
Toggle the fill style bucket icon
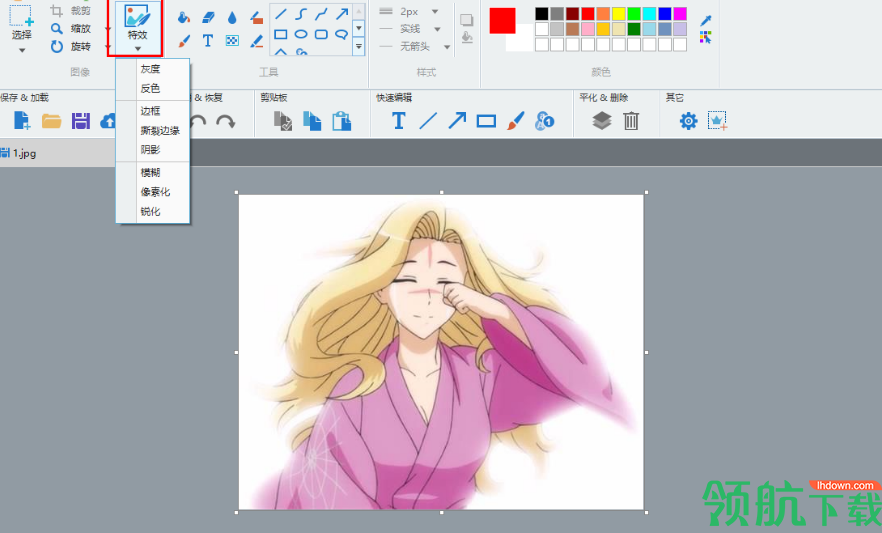[x=466, y=38]
